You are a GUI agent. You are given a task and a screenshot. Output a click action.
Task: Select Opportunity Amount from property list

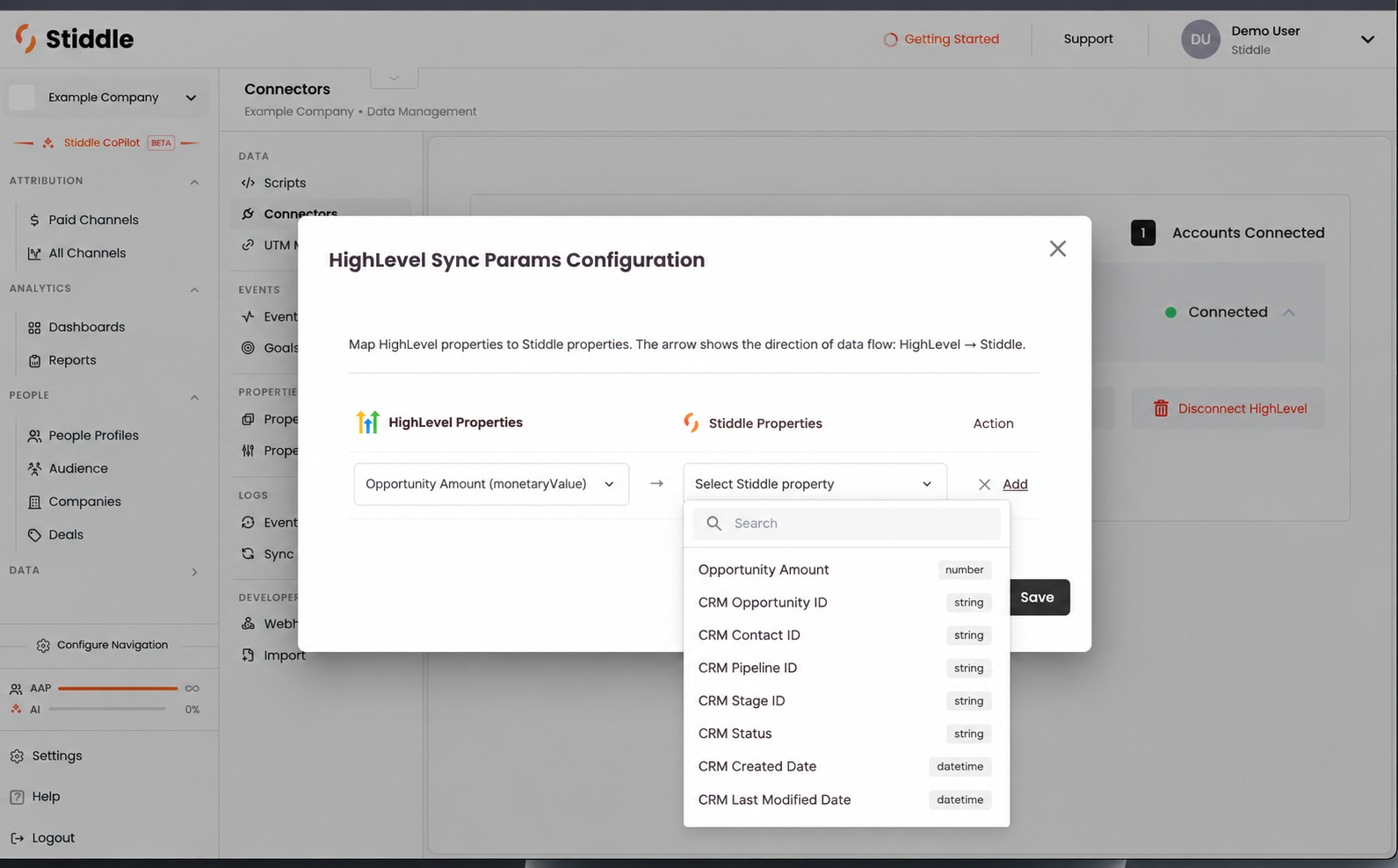(x=846, y=570)
